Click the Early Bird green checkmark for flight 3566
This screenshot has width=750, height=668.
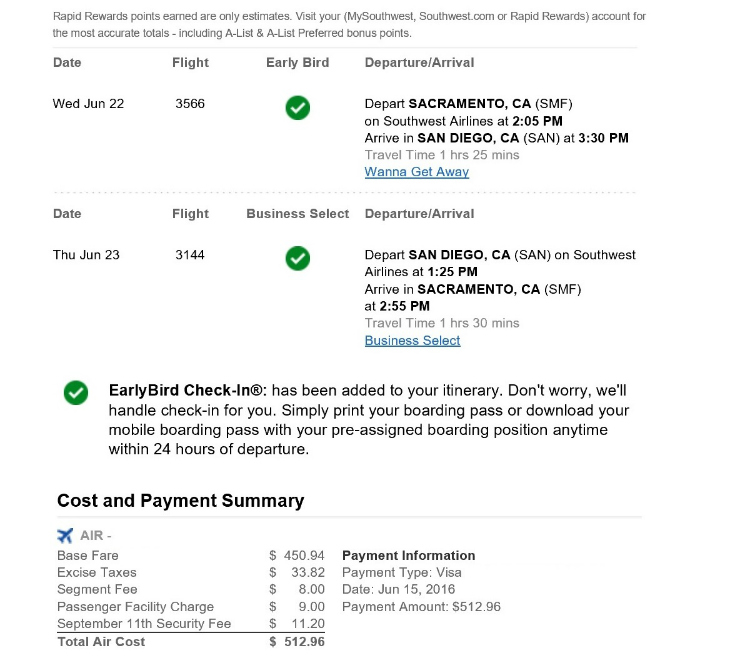pos(297,108)
